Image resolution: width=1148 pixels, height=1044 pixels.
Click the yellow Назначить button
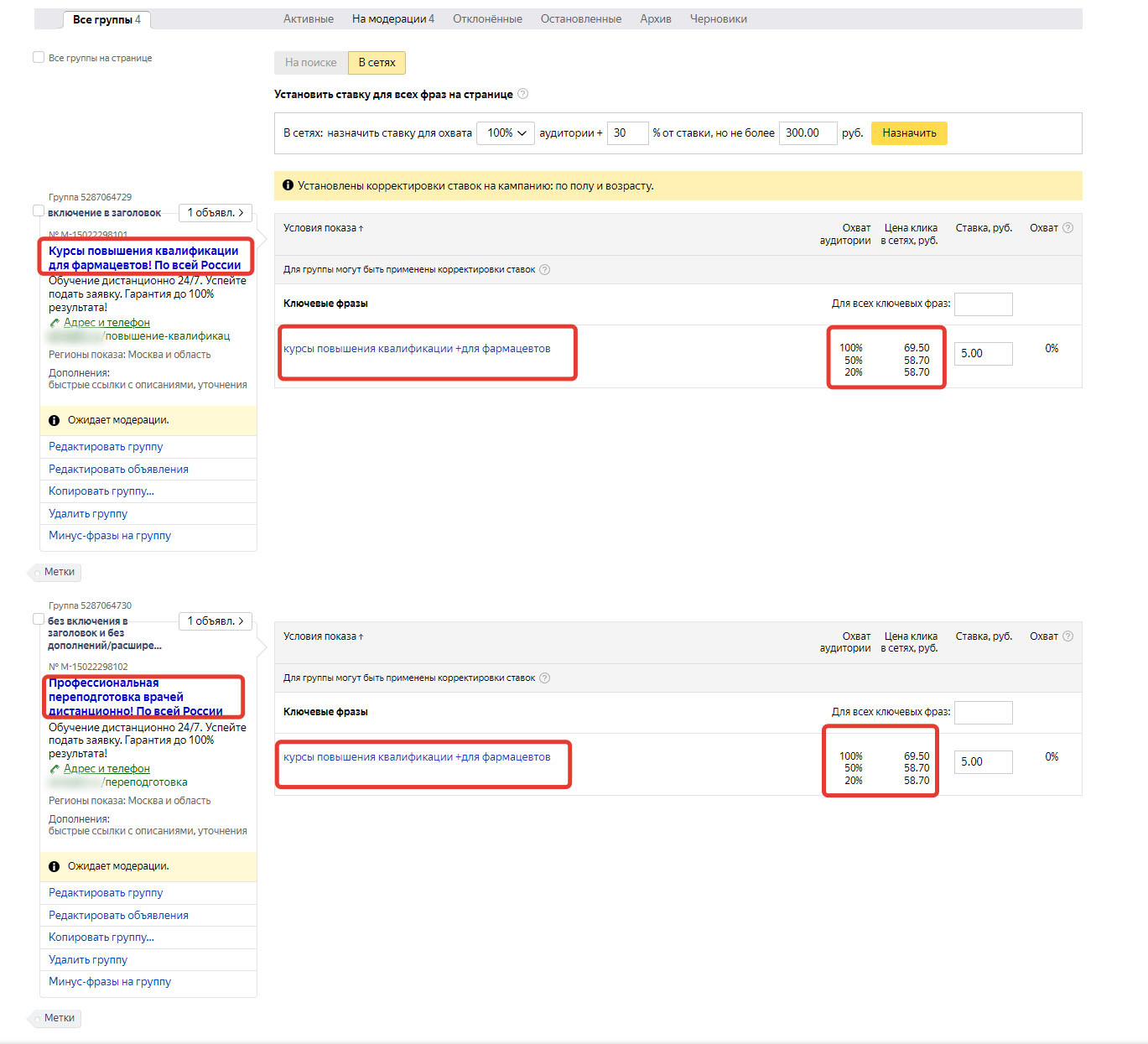click(x=909, y=133)
